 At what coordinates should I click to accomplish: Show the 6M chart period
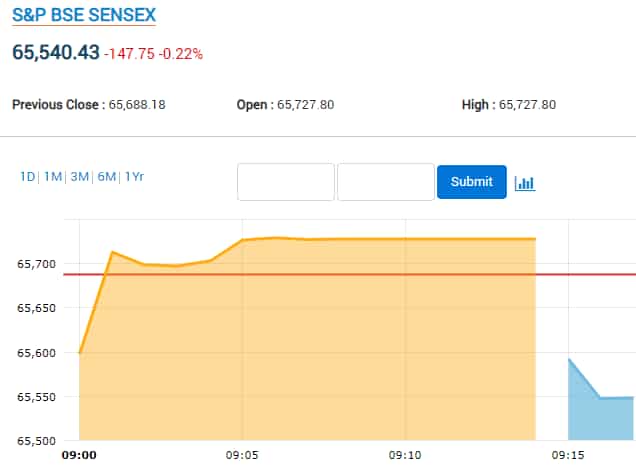[106, 177]
